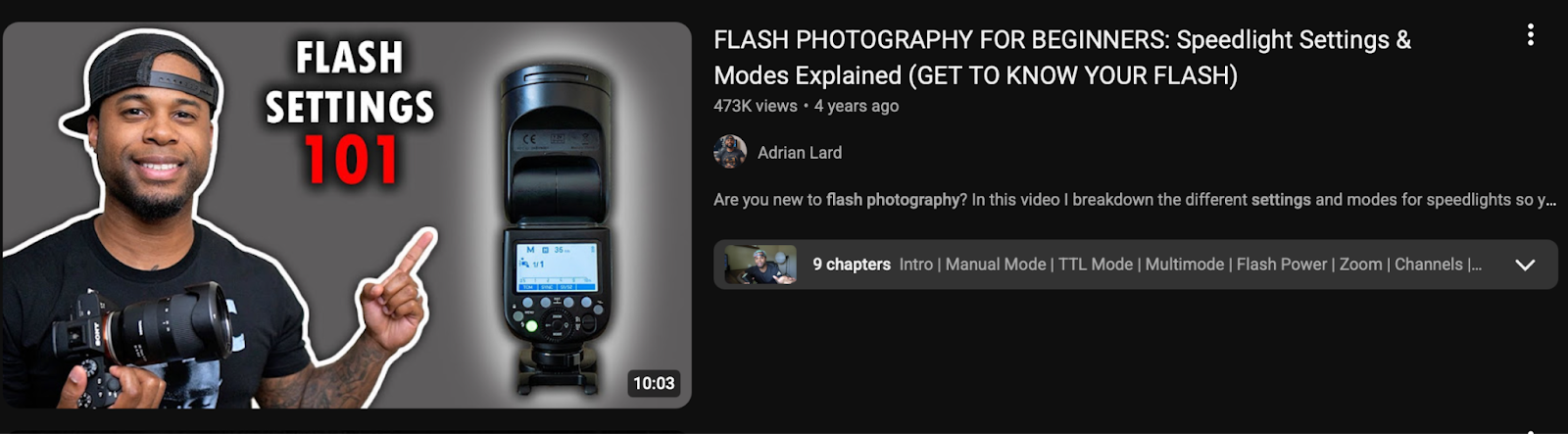The image size is (1568, 434).
Task: Open the small chapters preview thumbnail
Action: click(759, 265)
